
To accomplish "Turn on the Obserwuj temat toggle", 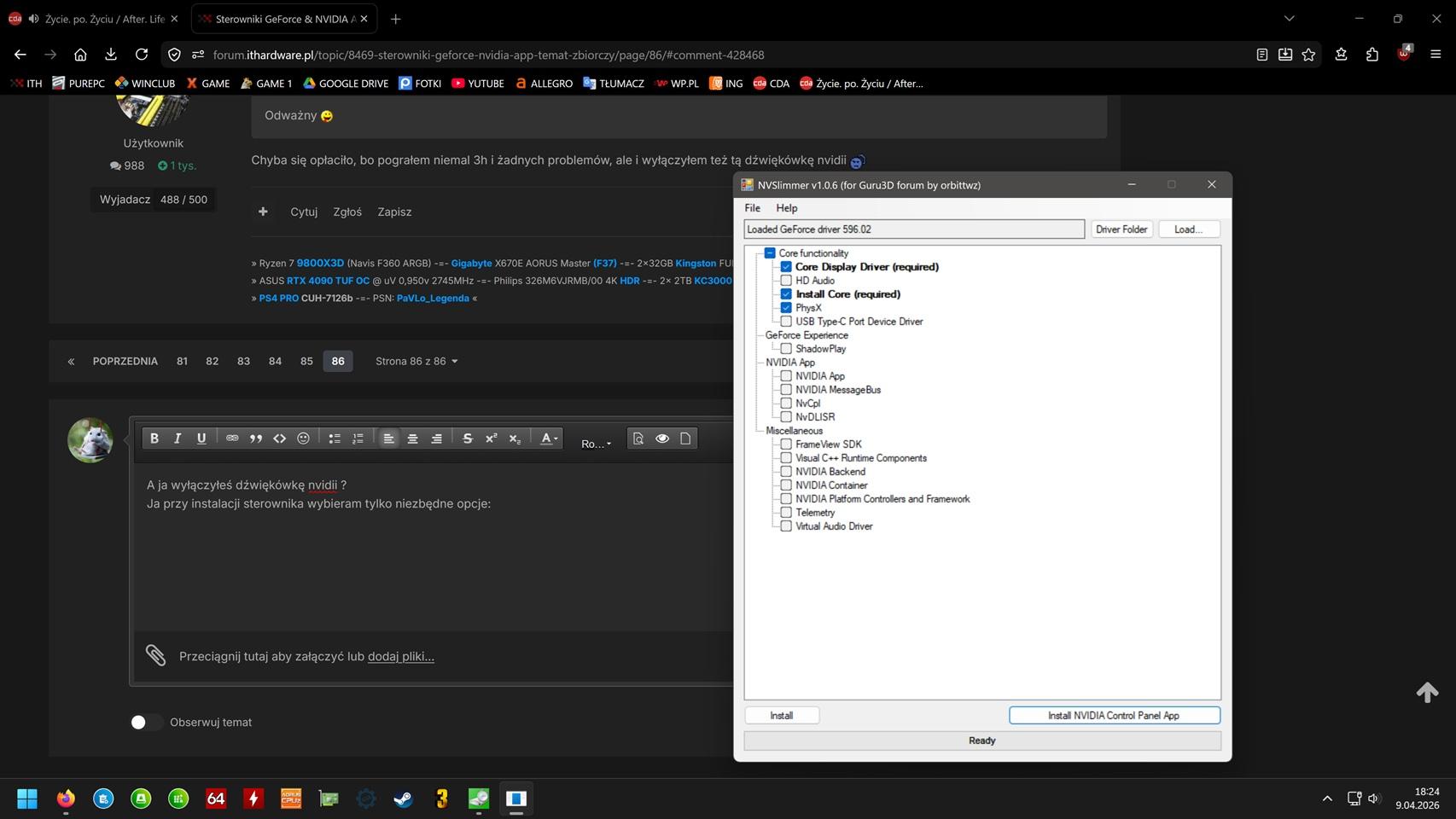I will pyautogui.click(x=146, y=723).
